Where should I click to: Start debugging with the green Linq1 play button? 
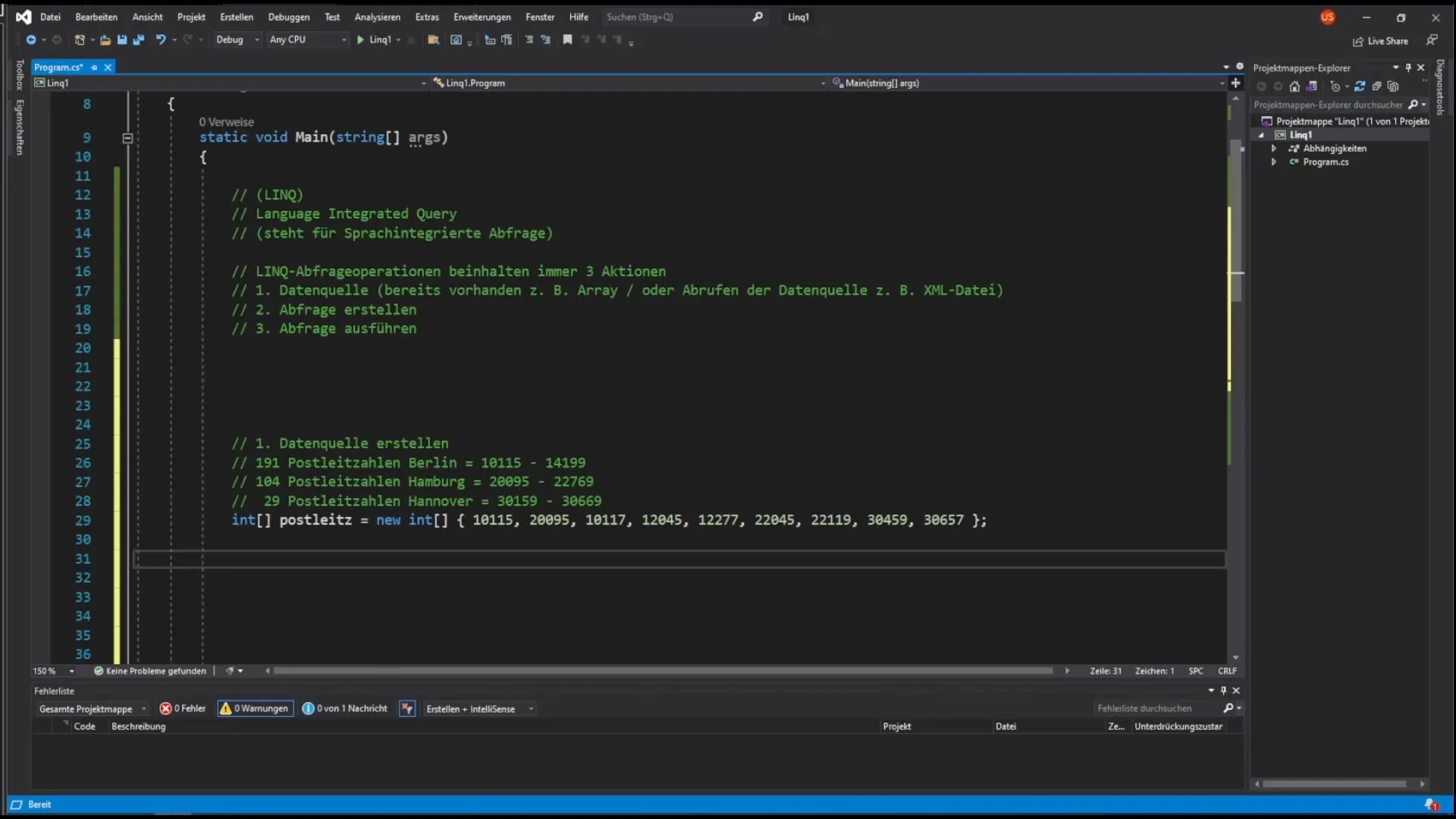tap(374, 39)
